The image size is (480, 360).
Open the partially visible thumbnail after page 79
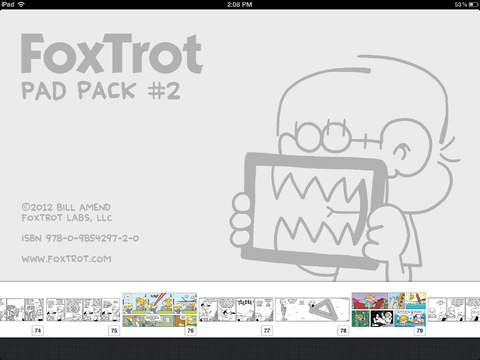pos(454,310)
